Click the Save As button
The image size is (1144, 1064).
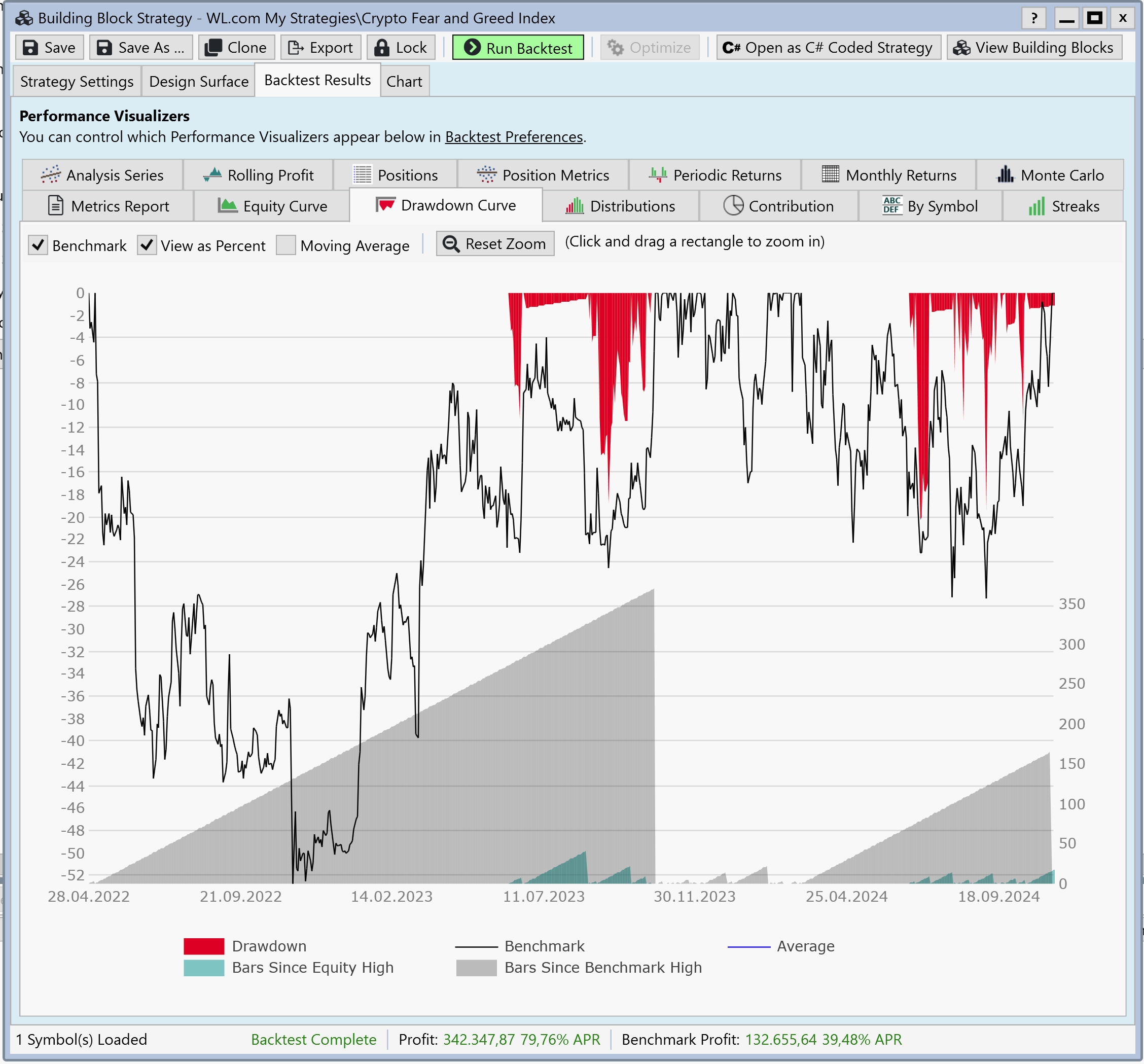[x=140, y=48]
